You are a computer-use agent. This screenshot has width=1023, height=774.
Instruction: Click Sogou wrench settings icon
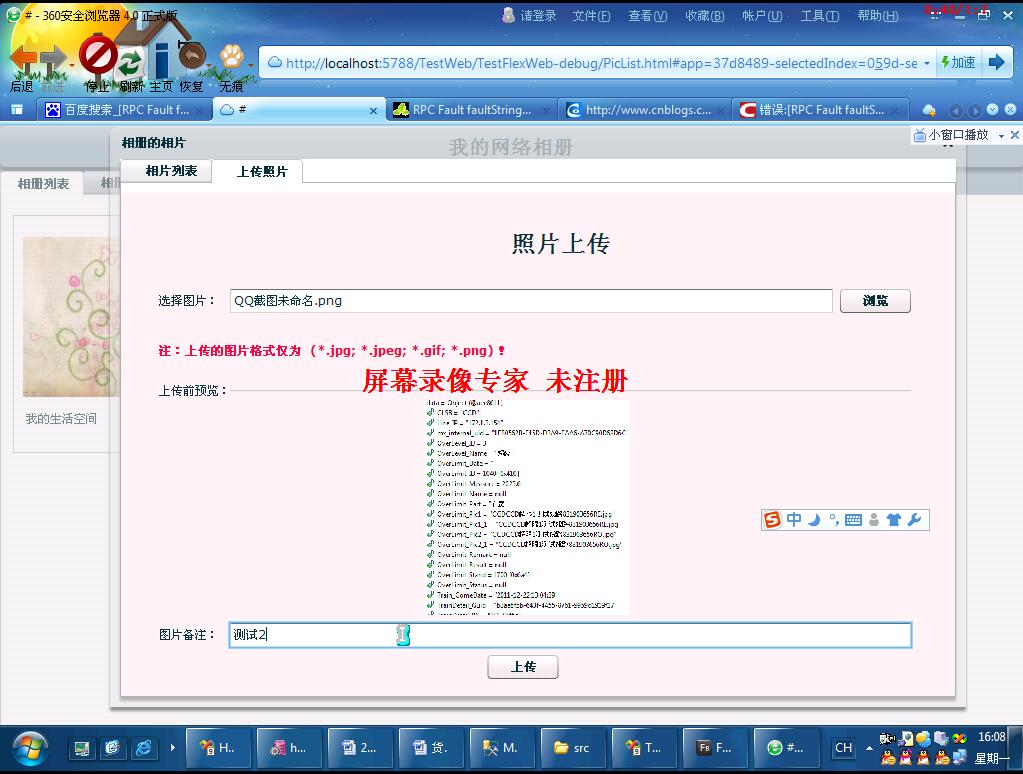click(914, 520)
